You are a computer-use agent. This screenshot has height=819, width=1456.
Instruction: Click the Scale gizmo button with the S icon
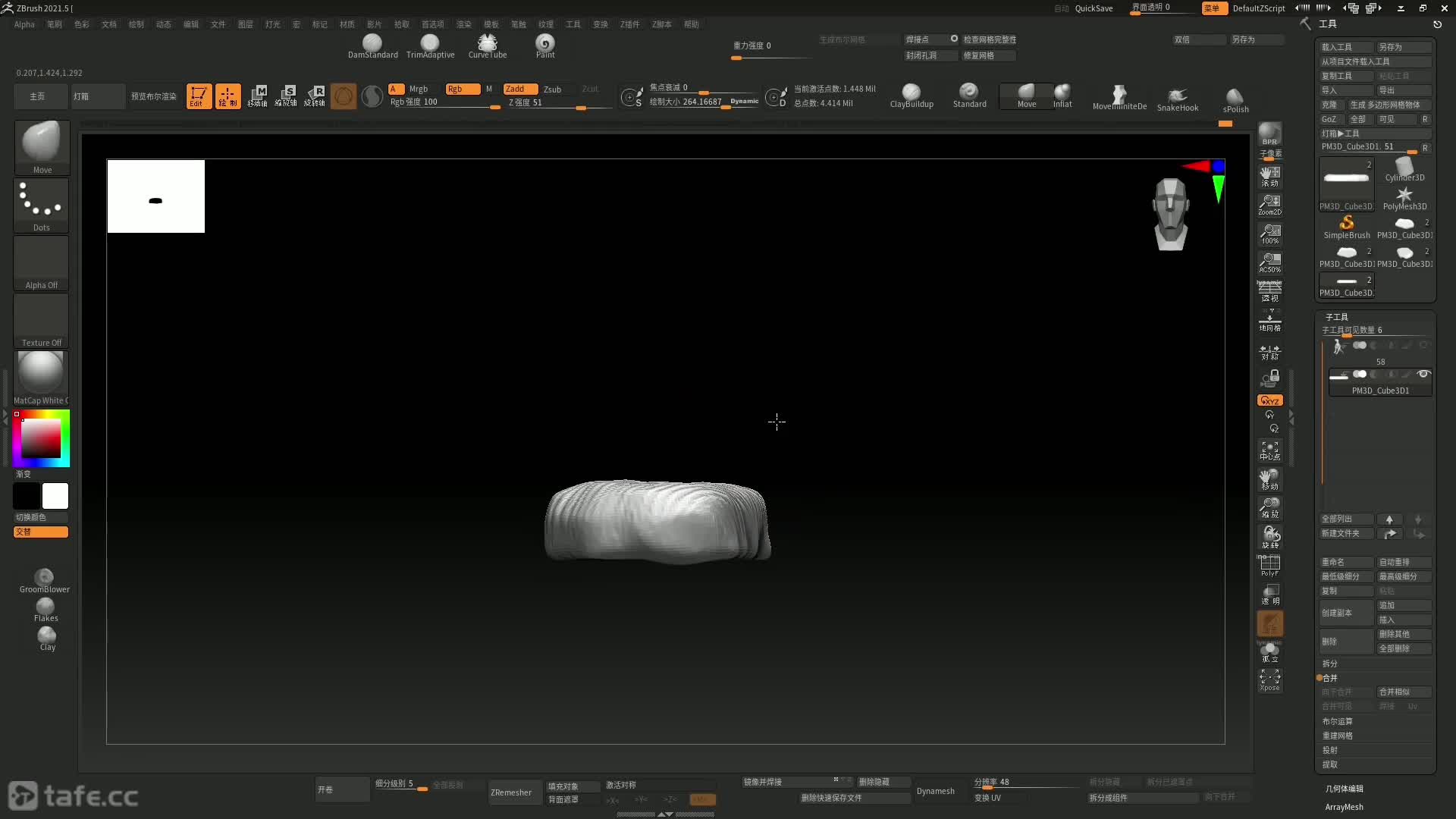[286, 96]
